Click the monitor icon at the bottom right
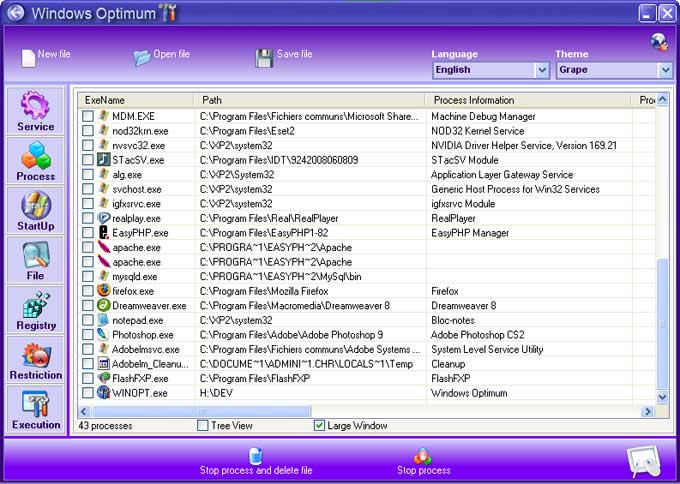Viewport: 680px width, 484px height. click(x=645, y=462)
